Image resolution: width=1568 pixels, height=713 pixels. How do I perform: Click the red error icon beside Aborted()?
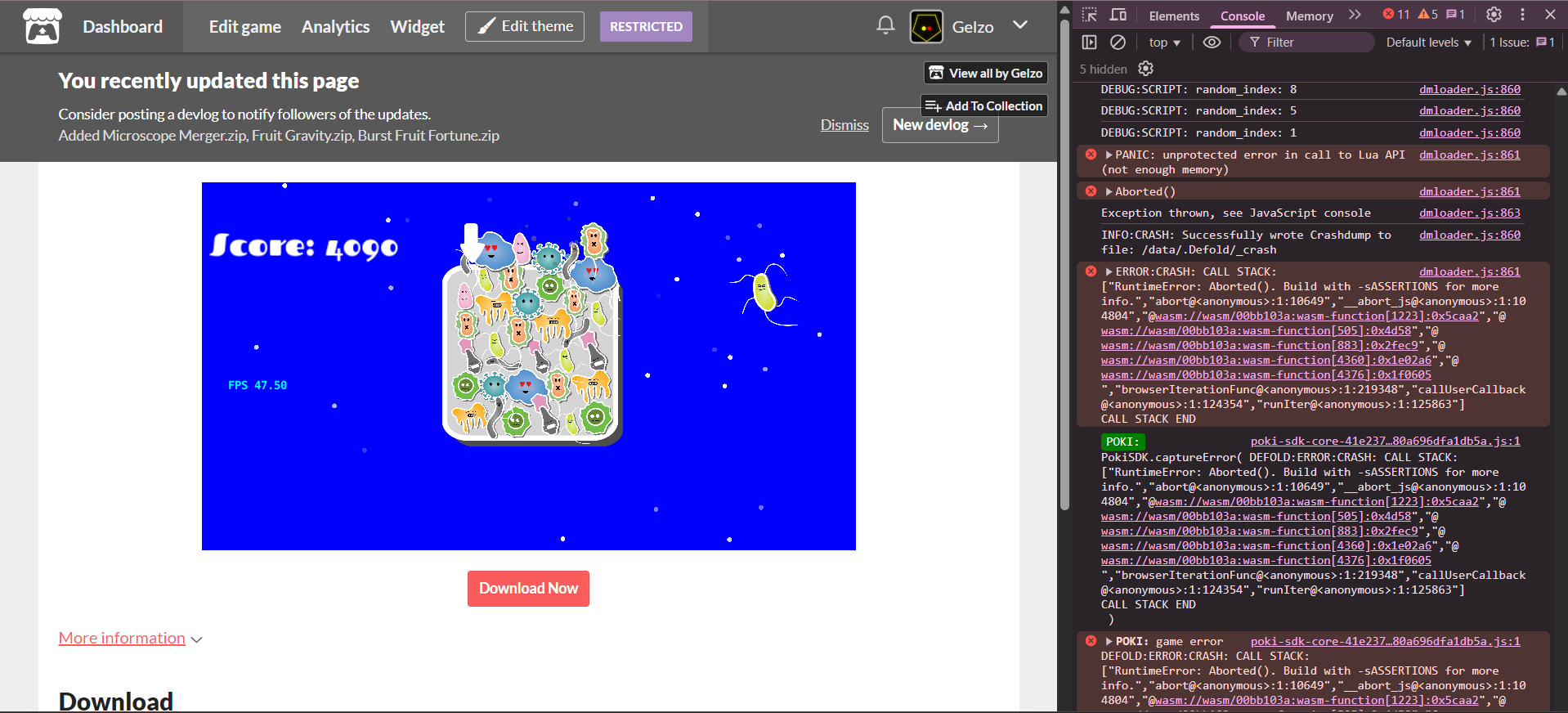(x=1091, y=191)
